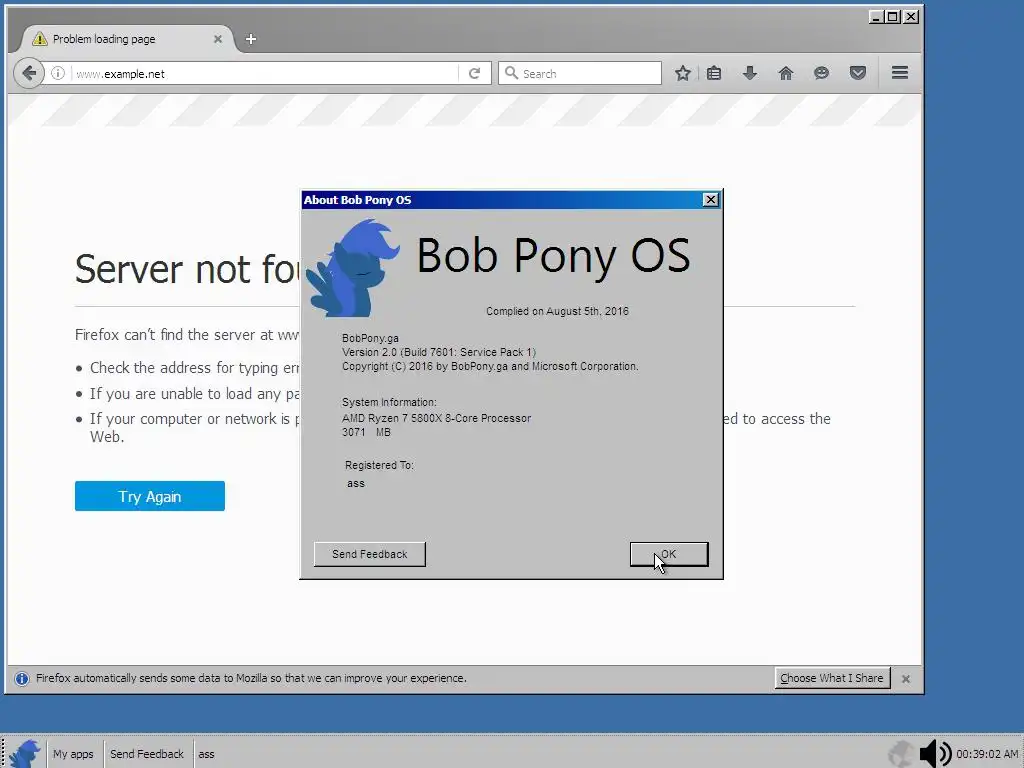1024x768 pixels.
Task: Click the taskbar clock 00:39:02 AM
Action: coord(987,754)
